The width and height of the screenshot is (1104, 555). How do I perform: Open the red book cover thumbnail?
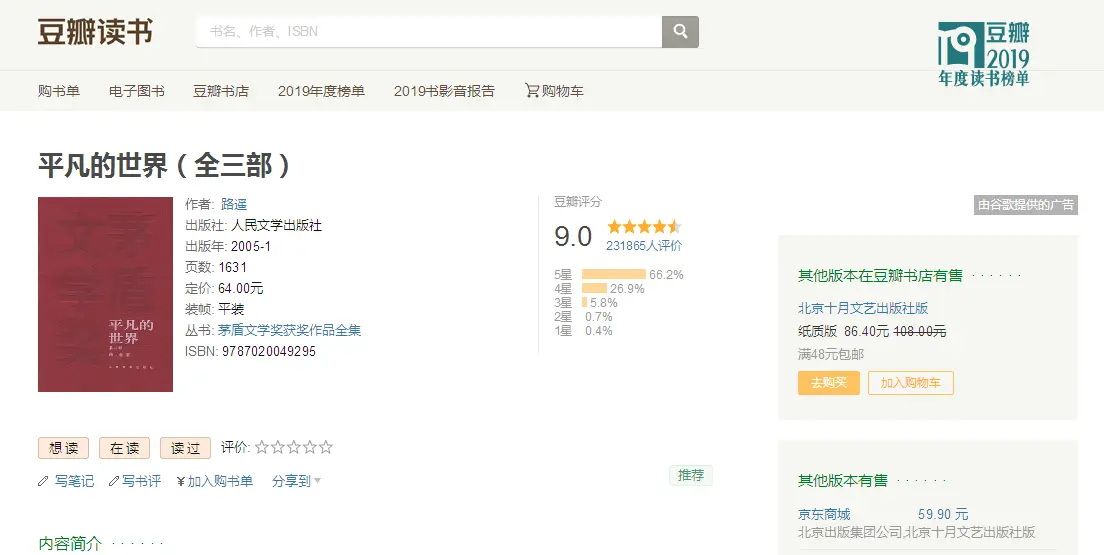[106, 294]
